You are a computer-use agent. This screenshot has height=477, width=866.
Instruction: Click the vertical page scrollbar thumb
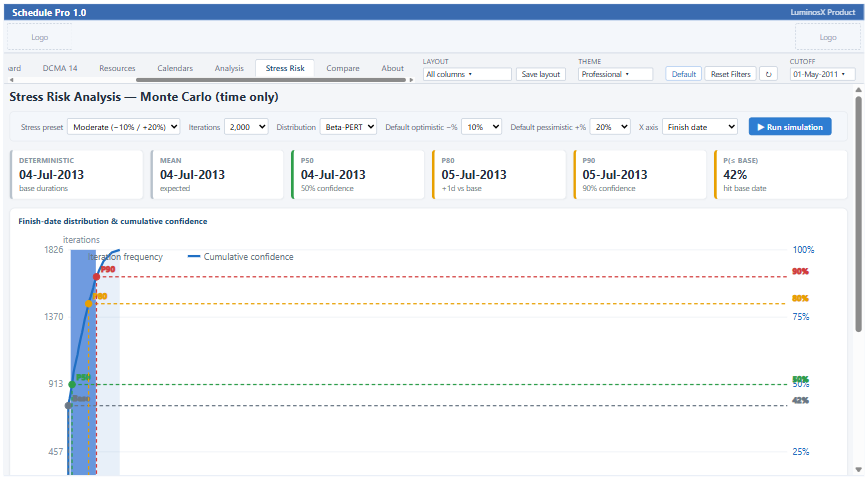click(x=858, y=214)
